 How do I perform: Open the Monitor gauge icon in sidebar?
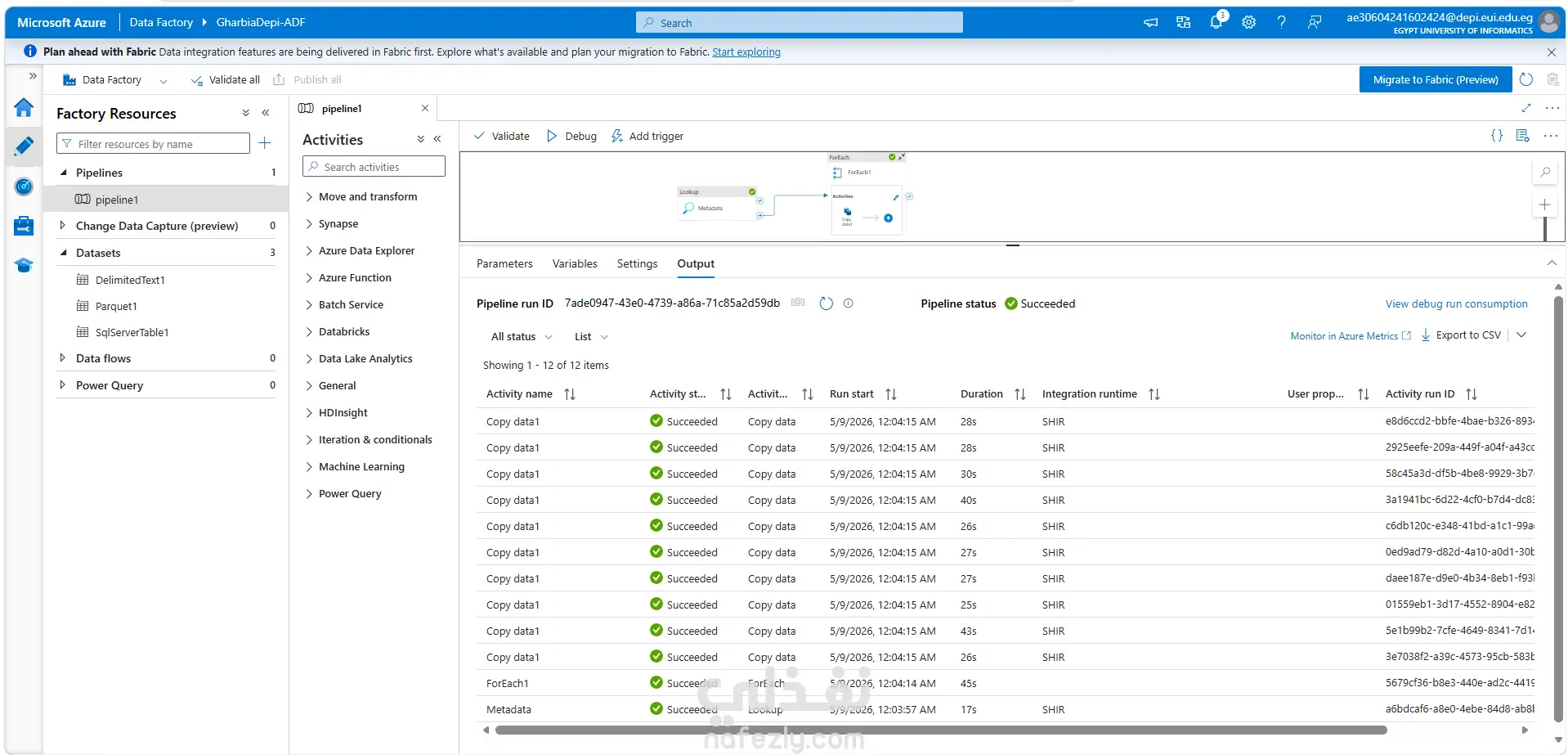[x=24, y=187]
